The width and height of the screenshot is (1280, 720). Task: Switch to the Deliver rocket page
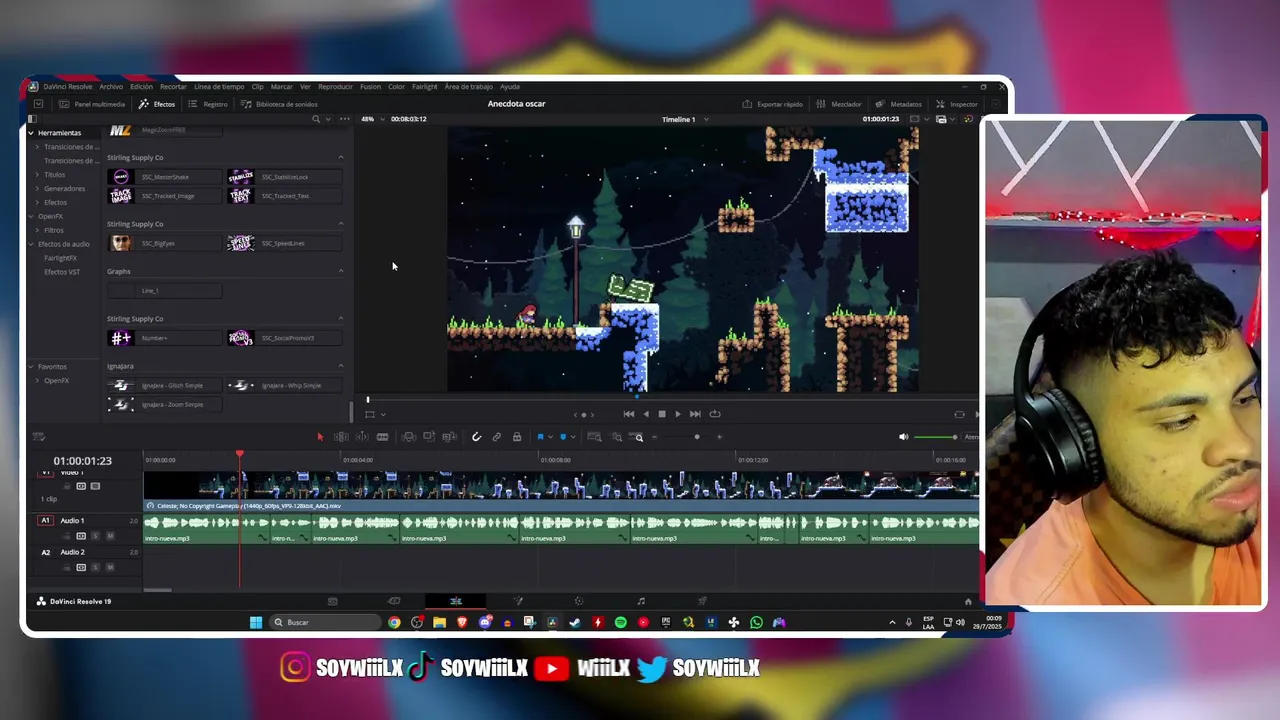coord(702,601)
